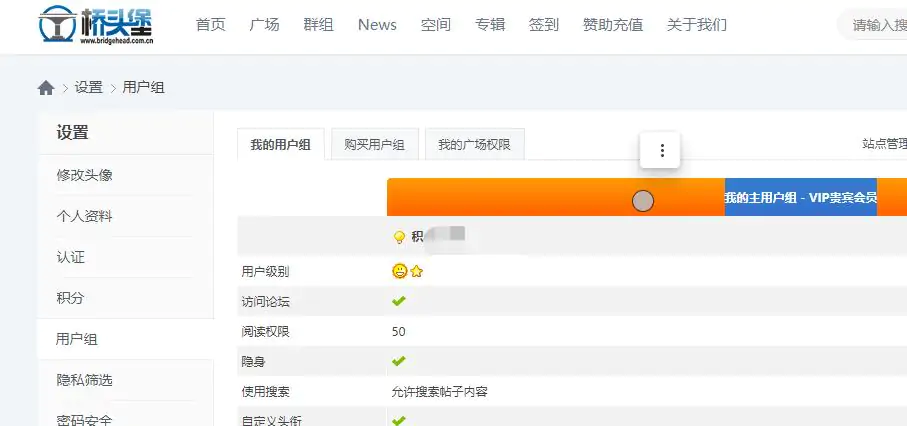This screenshot has height=426, width=907.
Task: Click the green check for 隐身
Action: click(399, 361)
